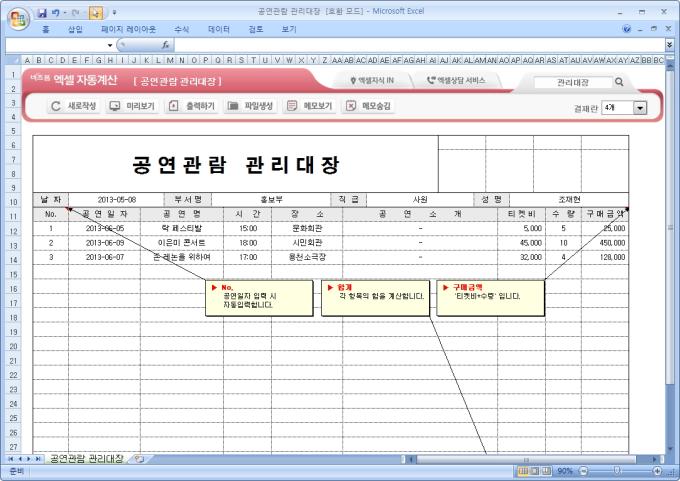Screen dimensions: 680x481
Task: Select row 15 header
Action: tap(13, 275)
